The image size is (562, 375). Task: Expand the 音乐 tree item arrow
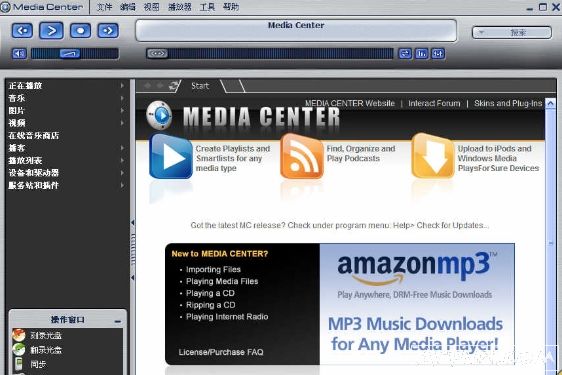click(x=123, y=98)
